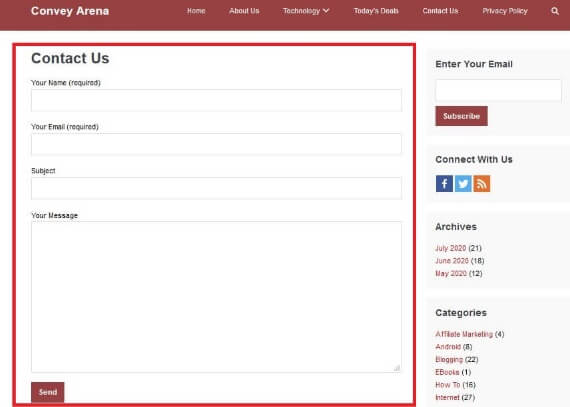This screenshot has height=407, width=570.
Task: Focus the Your Email form field
Action: click(216, 144)
